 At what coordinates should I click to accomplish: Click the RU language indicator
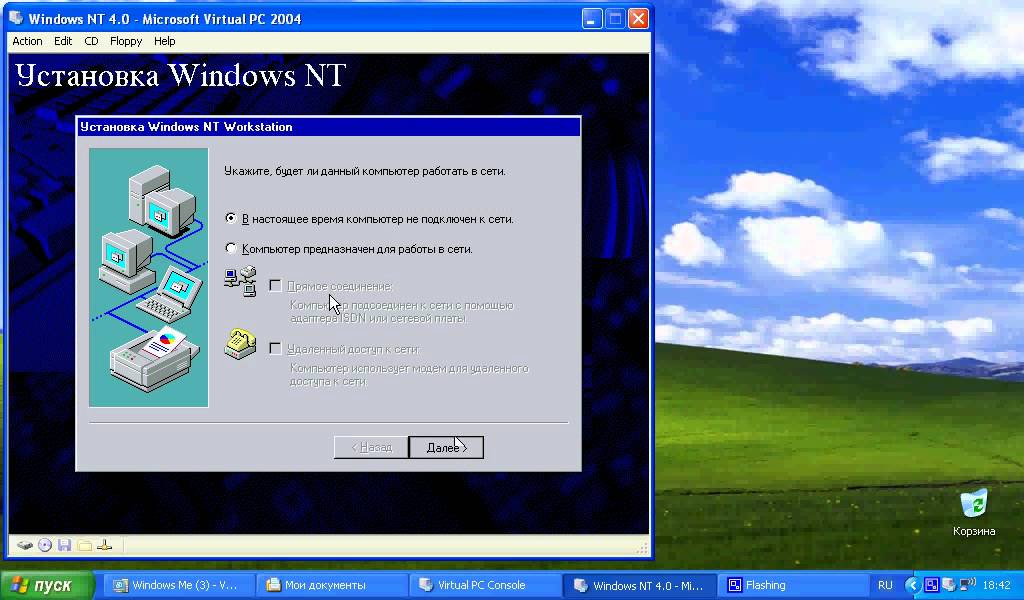pos(885,586)
